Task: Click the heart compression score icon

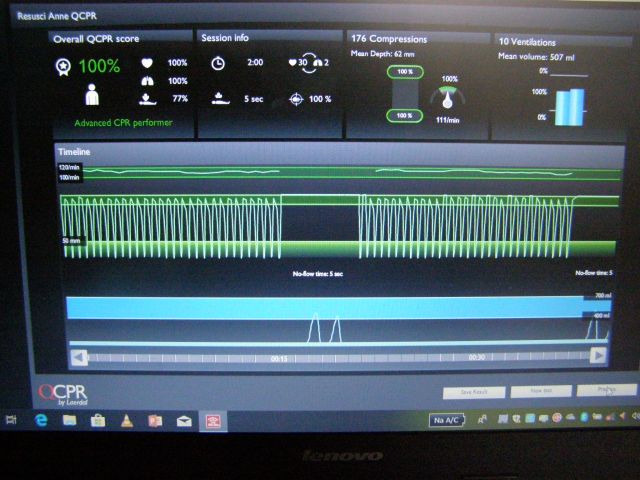Action: click(x=146, y=63)
